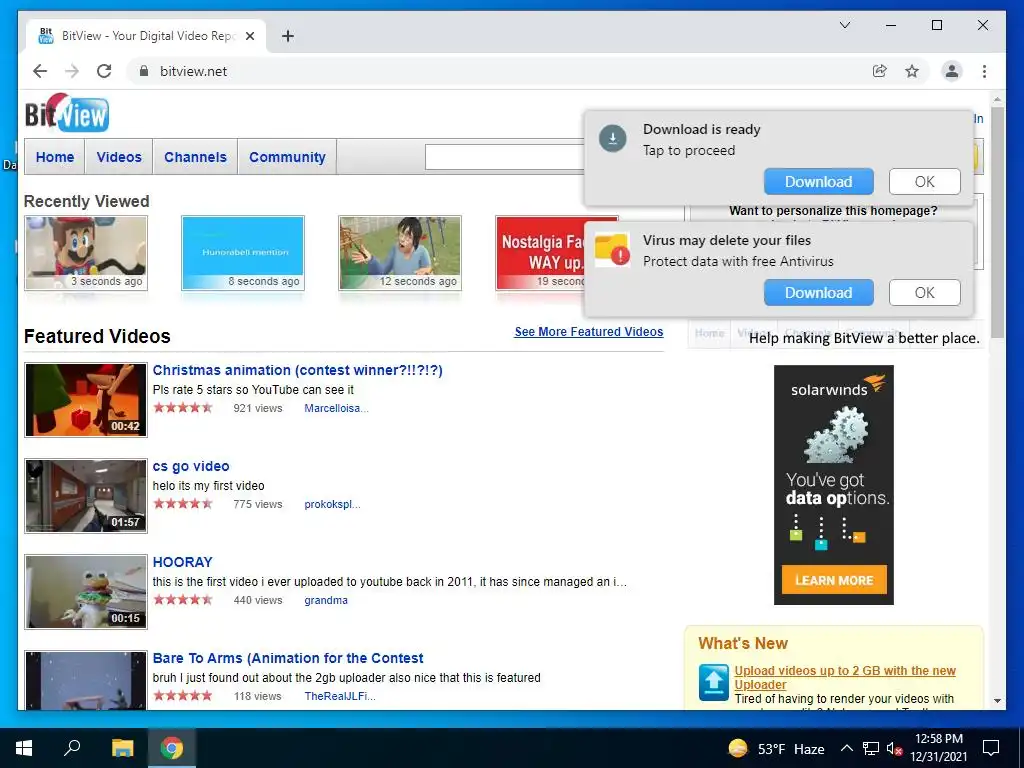This screenshot has height=768, width=1024.
Task: Play the cs go video thumbnail 01:57
Action: coord(86,496)
